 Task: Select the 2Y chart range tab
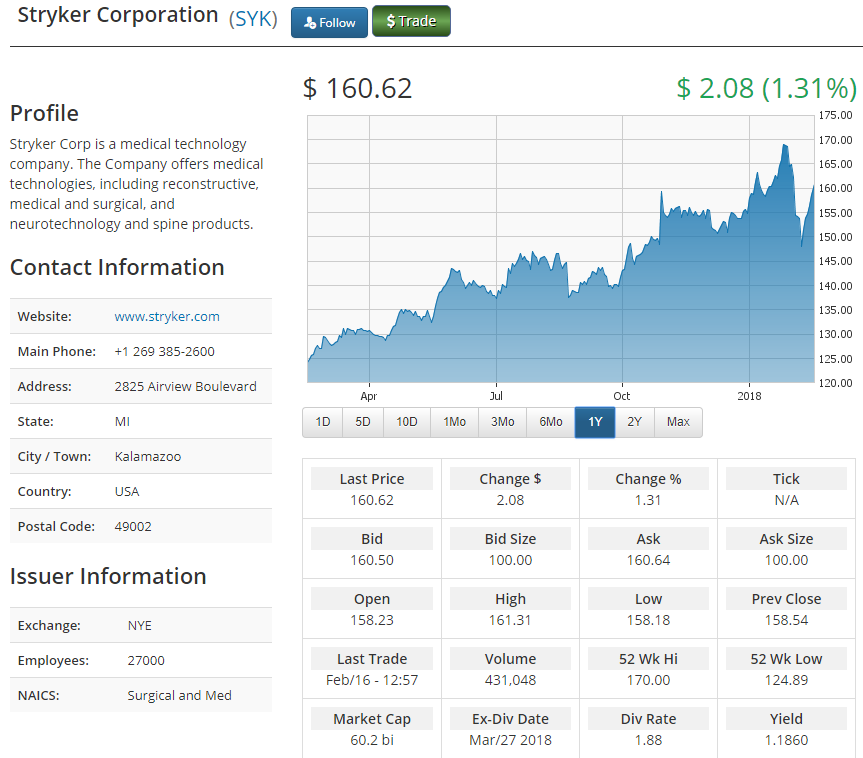coord(635,422)
